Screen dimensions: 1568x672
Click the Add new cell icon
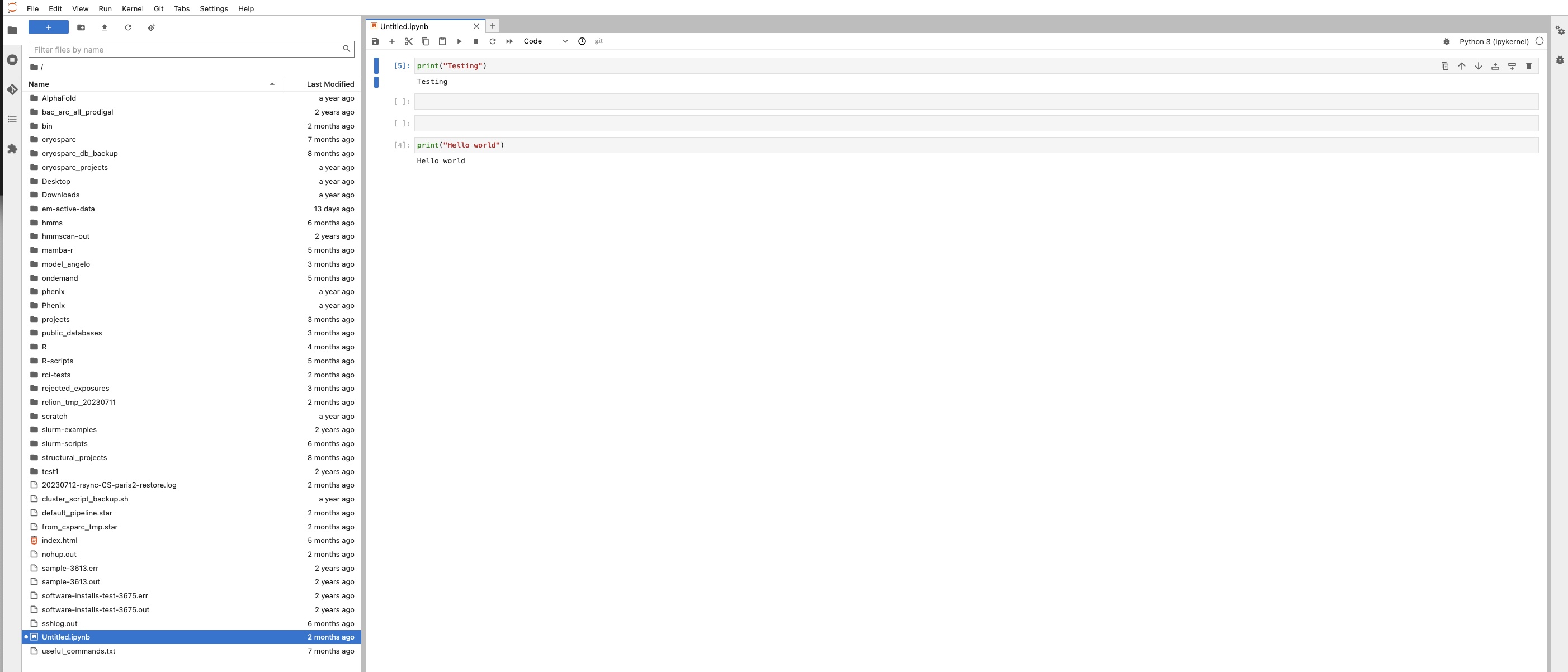click(392, 41)
